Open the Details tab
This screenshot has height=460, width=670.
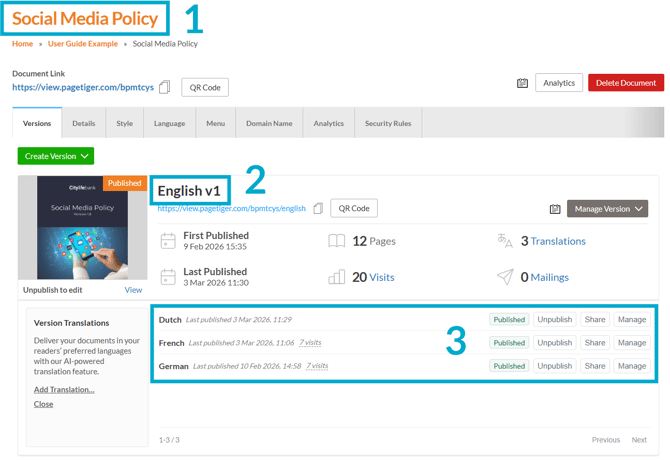(84, 123)
